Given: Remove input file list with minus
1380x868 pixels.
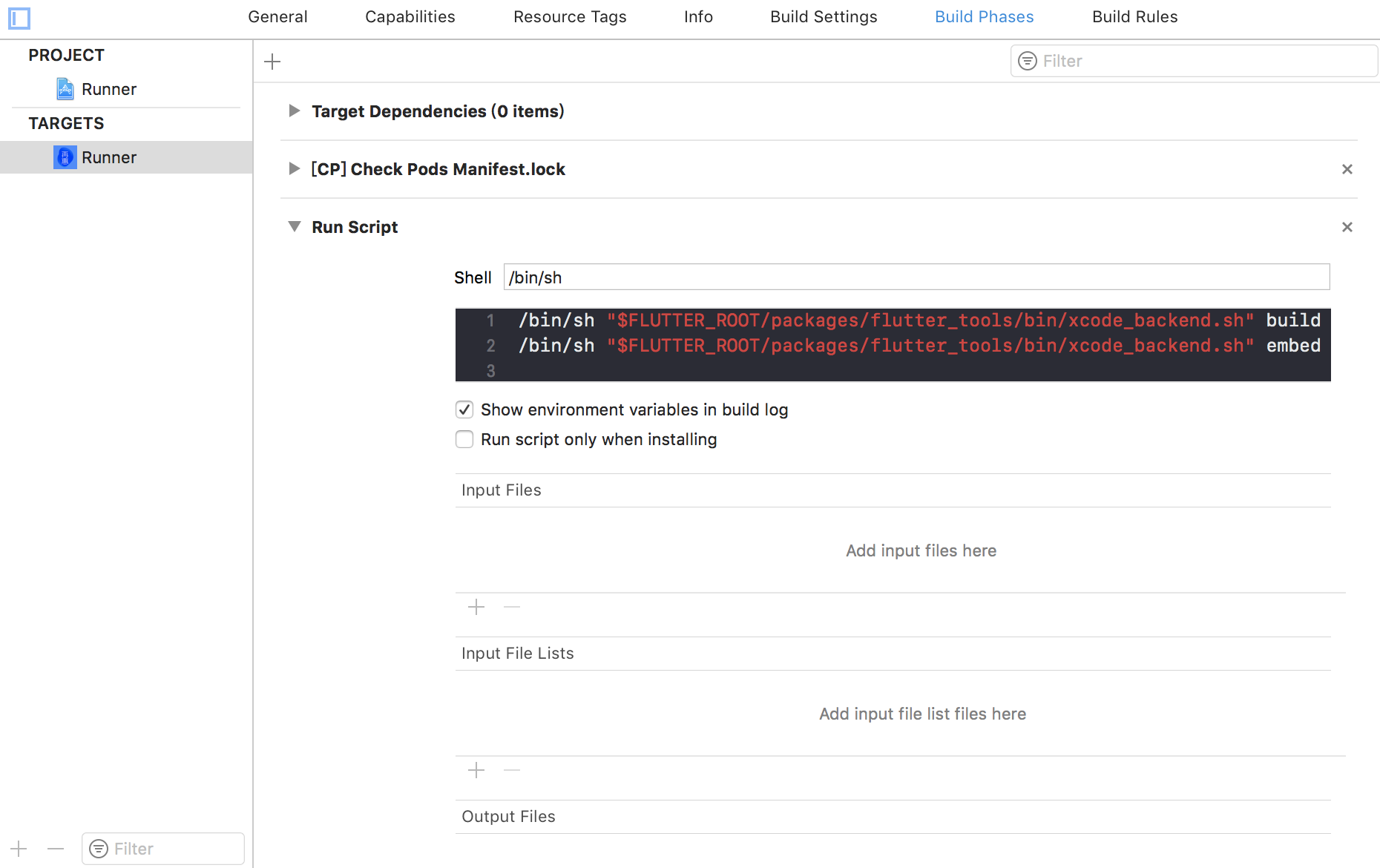Looking at the screenshot, I should pyautogui.click(x=512, y=770).
